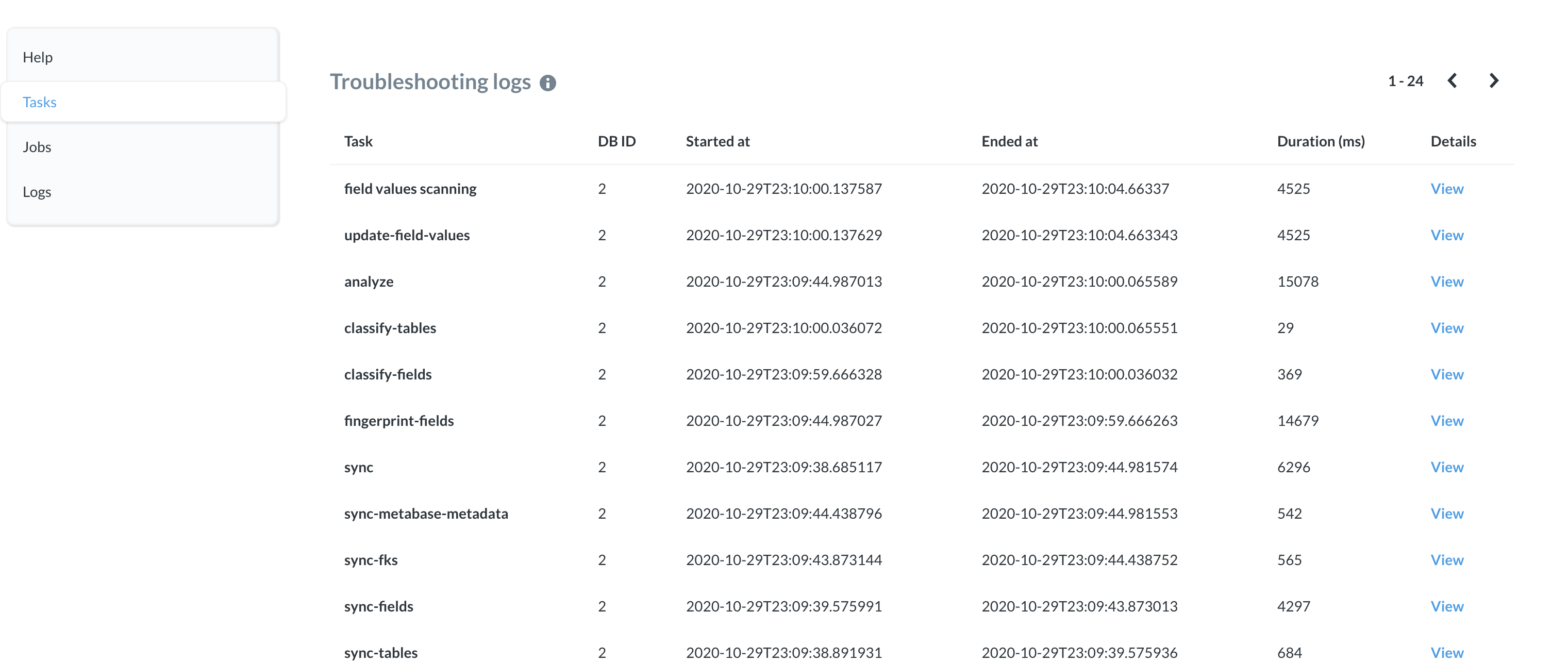Open the Help section

pyautogui.click(x=38, y=57)
